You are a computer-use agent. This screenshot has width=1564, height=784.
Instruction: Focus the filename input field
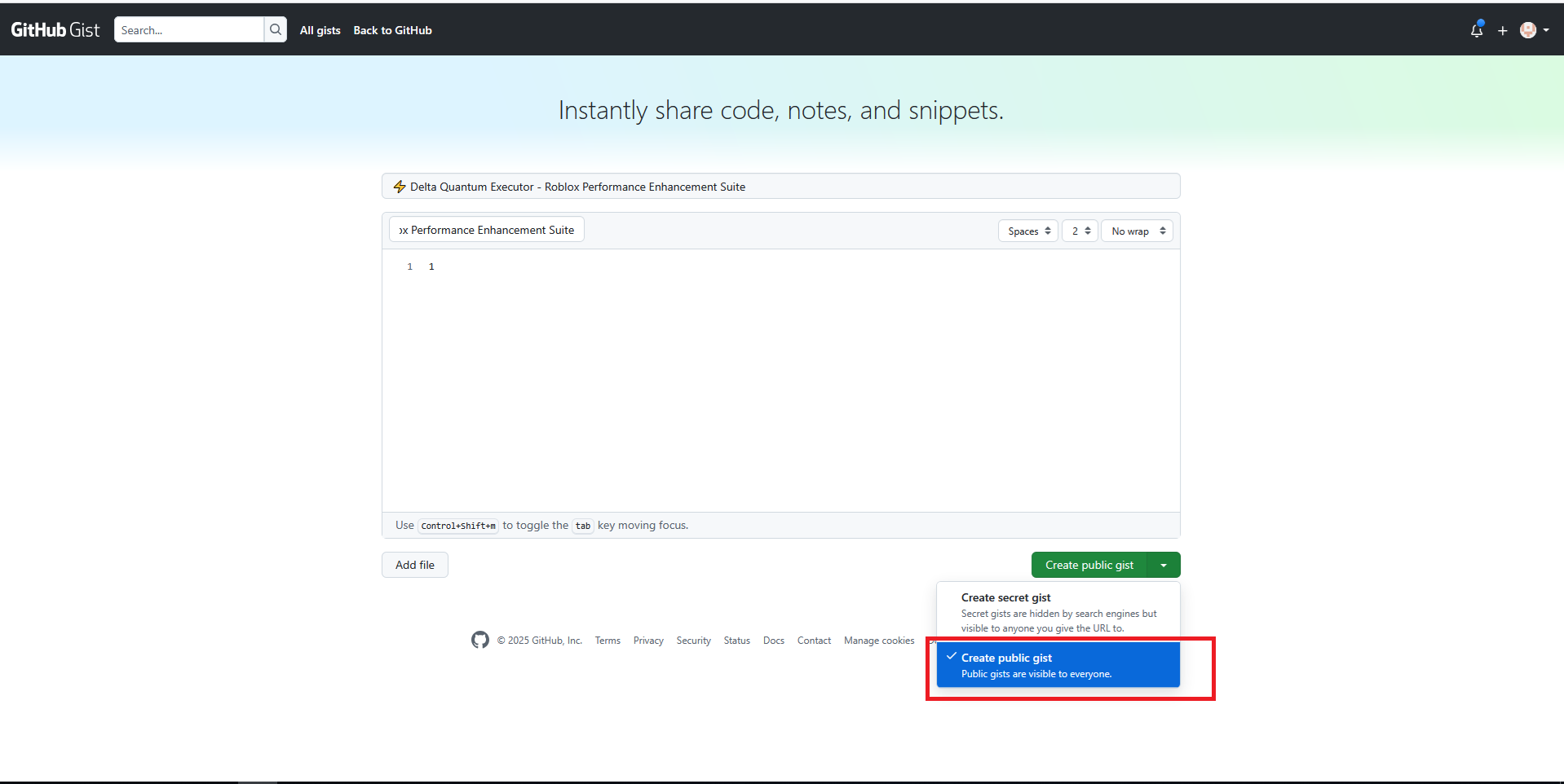(x=487, y=231)
